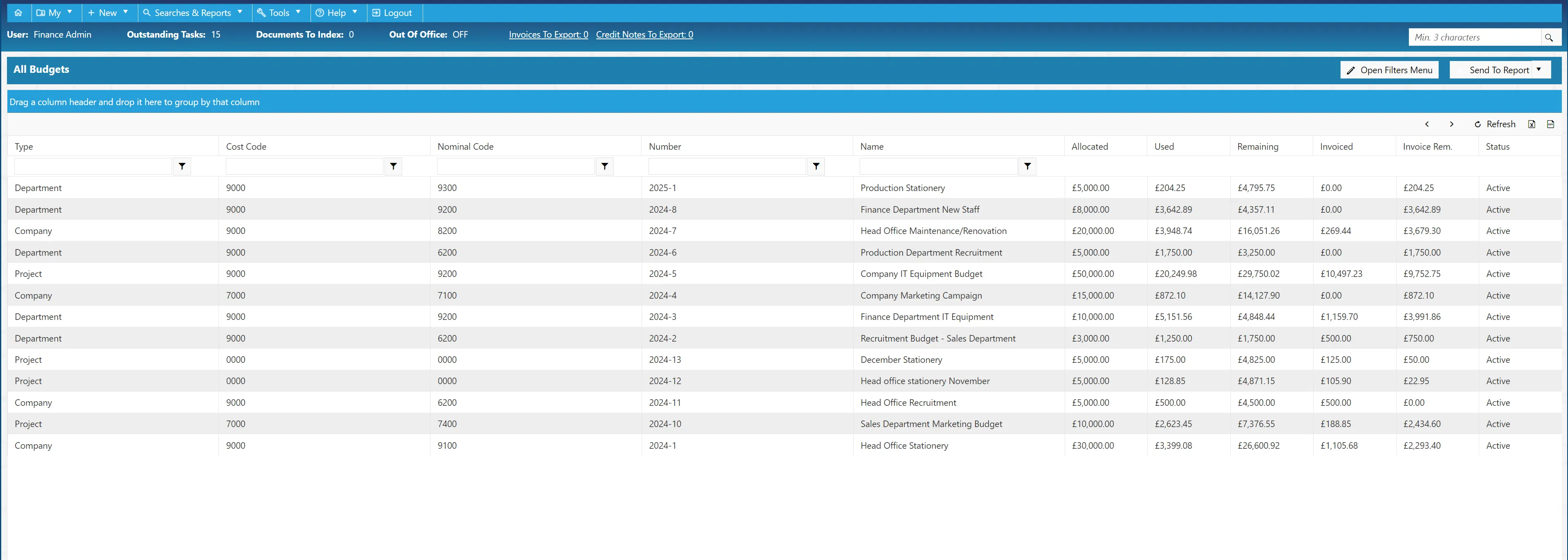
Task: Sort by Type column header
Action: click(x=24, y=147)
